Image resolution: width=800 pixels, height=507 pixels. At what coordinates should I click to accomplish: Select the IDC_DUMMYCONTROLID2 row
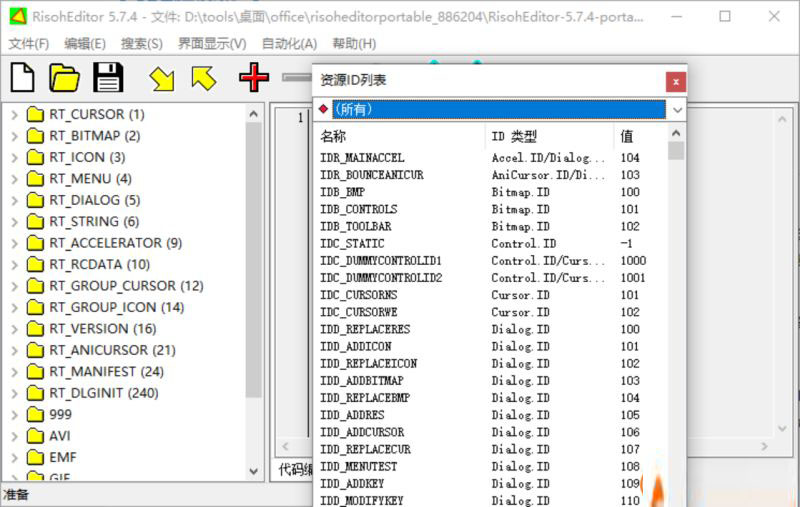(490, 278)
